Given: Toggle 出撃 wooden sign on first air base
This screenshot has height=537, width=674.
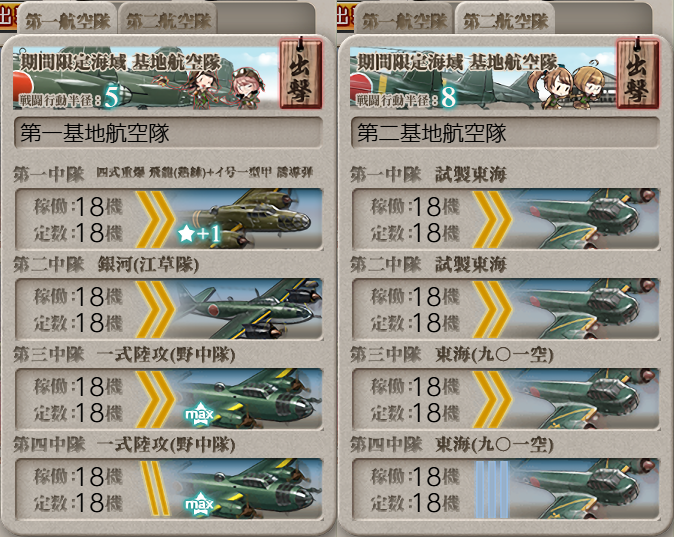Looking at the screenshot, I should pos(300,73).
